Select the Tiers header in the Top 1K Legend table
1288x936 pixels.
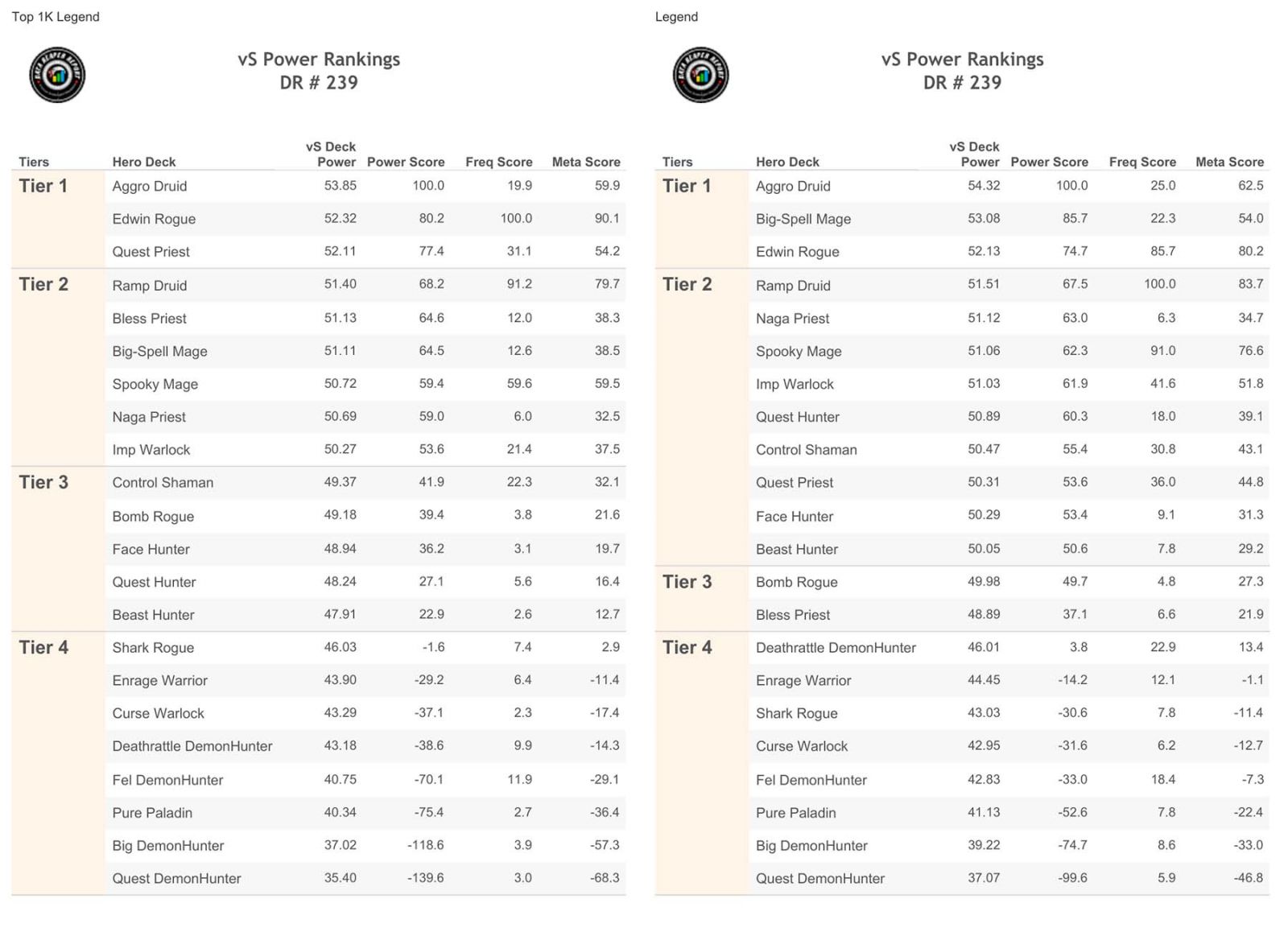pyautogui.click(x=34, y=162)
